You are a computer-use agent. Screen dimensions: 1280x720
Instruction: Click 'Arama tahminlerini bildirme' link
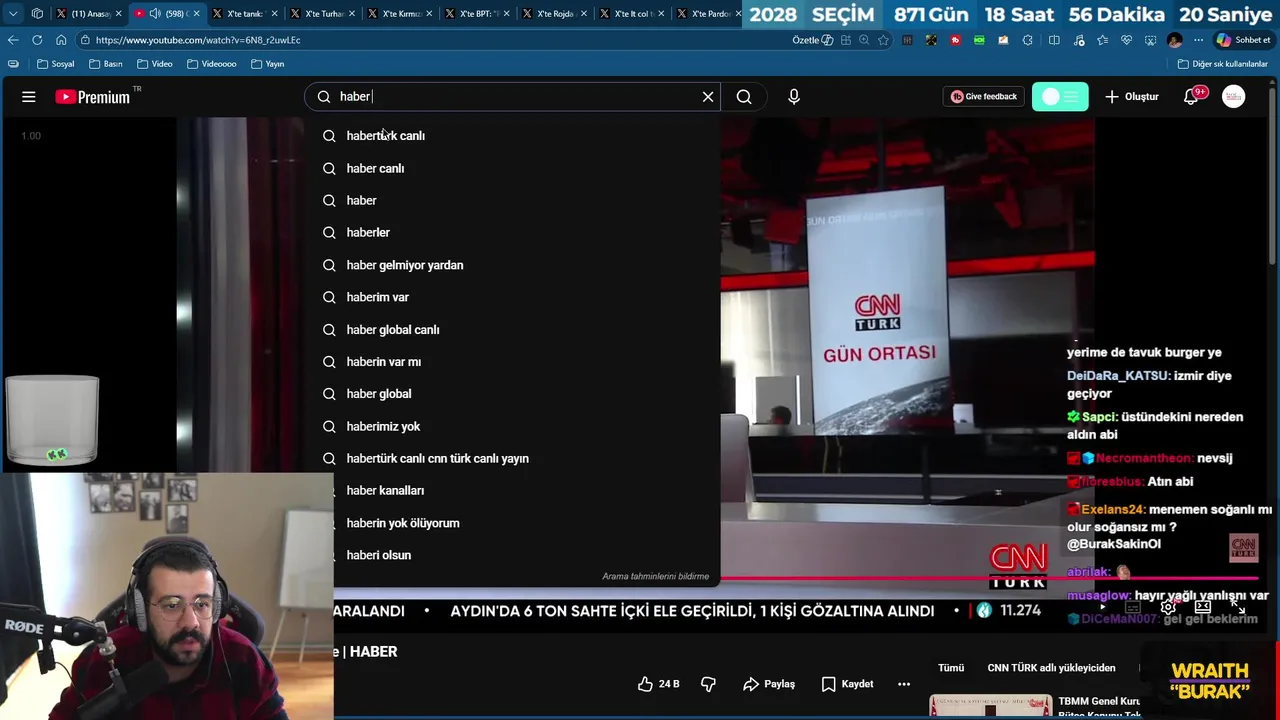655,577
